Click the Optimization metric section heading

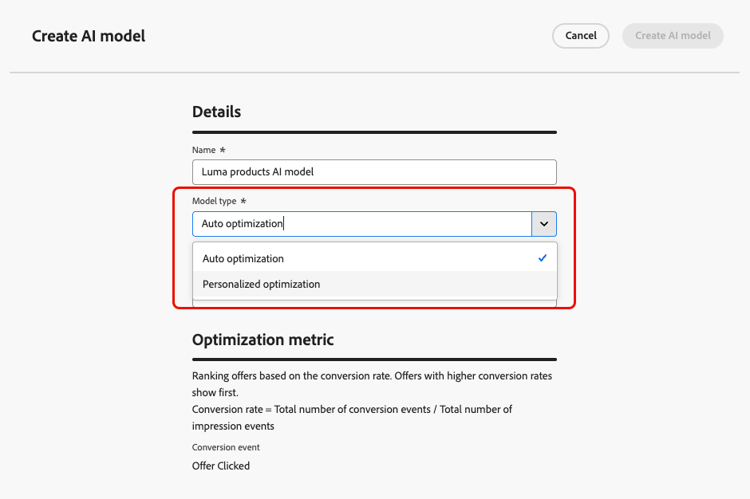pyautogui.click(x=263, y=340)
